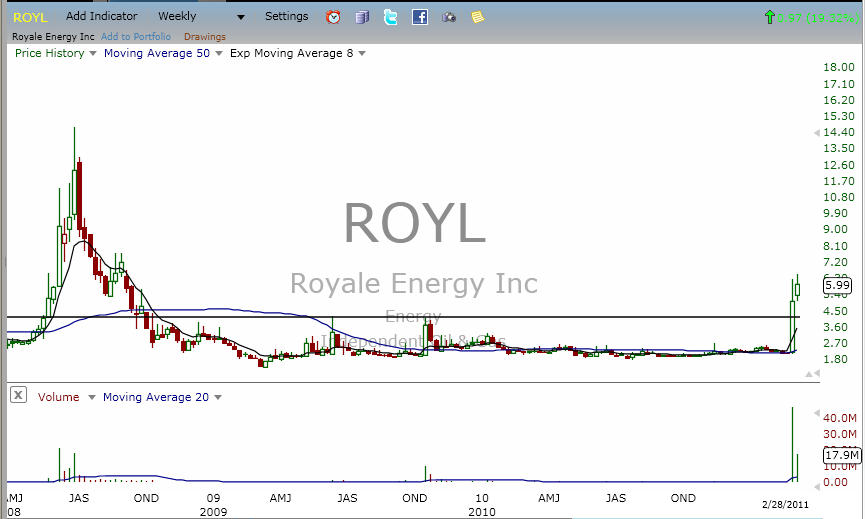The image size is (865, 519).
Task: Expand the Moving Average 20 dropdown arrow
Action: (x=217, y=397)
